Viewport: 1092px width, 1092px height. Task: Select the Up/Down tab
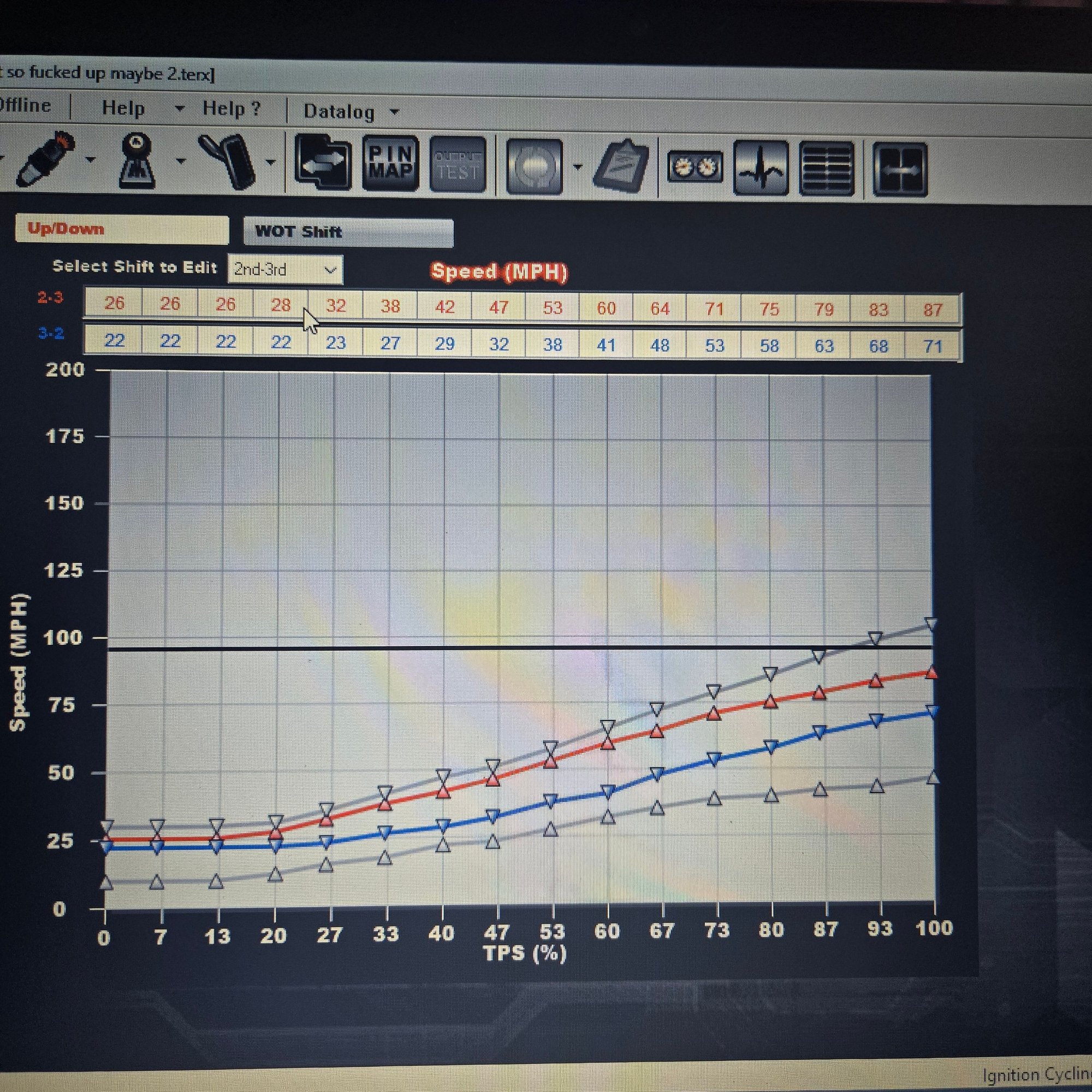click(x=122, y=229)
